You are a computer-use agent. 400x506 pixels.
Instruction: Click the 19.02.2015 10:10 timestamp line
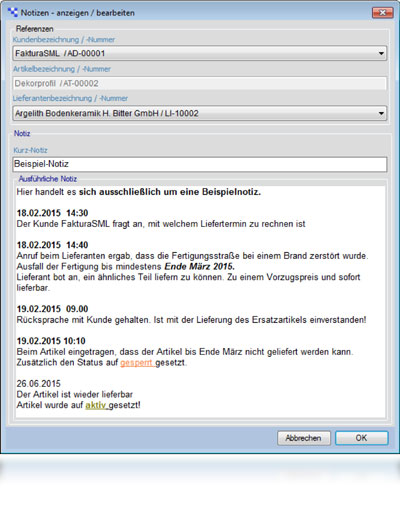point(51,341)
